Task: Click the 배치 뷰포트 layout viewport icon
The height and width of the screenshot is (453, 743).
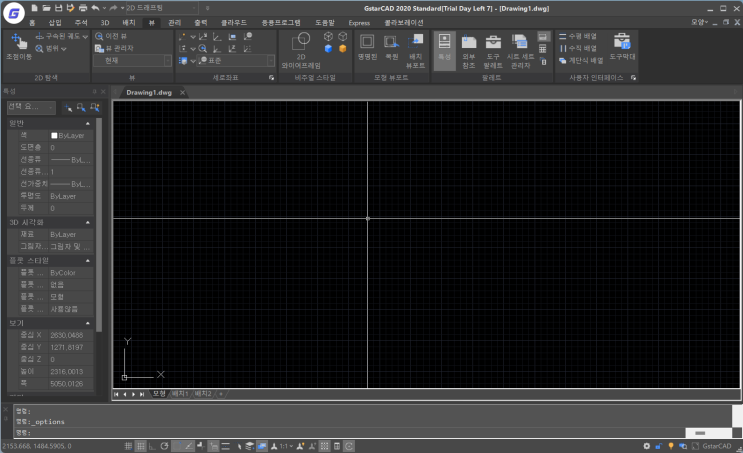Action: pyautogui.click(x=416, y=51)
